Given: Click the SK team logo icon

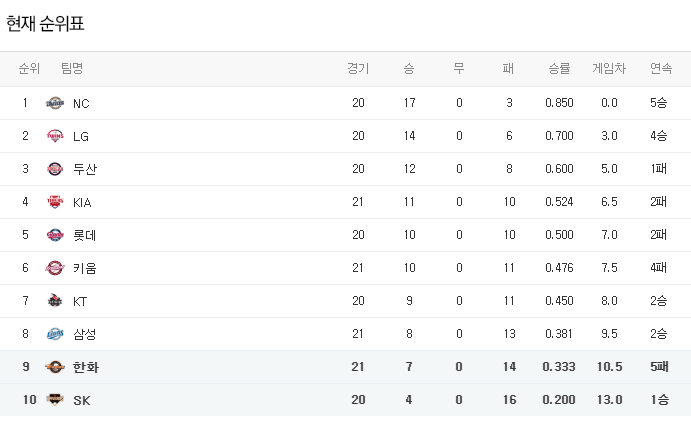Looking at the screenshot, I should (54, 400).
